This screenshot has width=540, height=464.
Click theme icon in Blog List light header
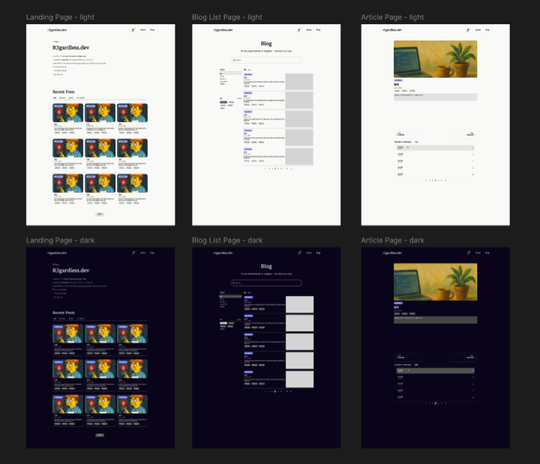[299, 30]
